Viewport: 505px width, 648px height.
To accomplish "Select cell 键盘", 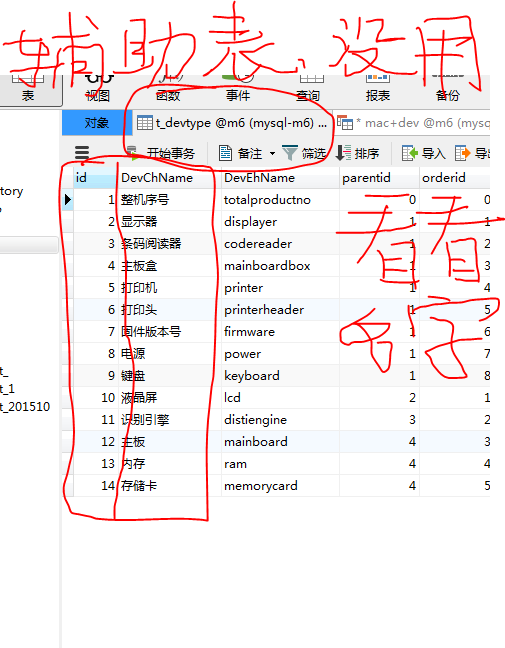I will pyautogui.click(x=169, y=376).
